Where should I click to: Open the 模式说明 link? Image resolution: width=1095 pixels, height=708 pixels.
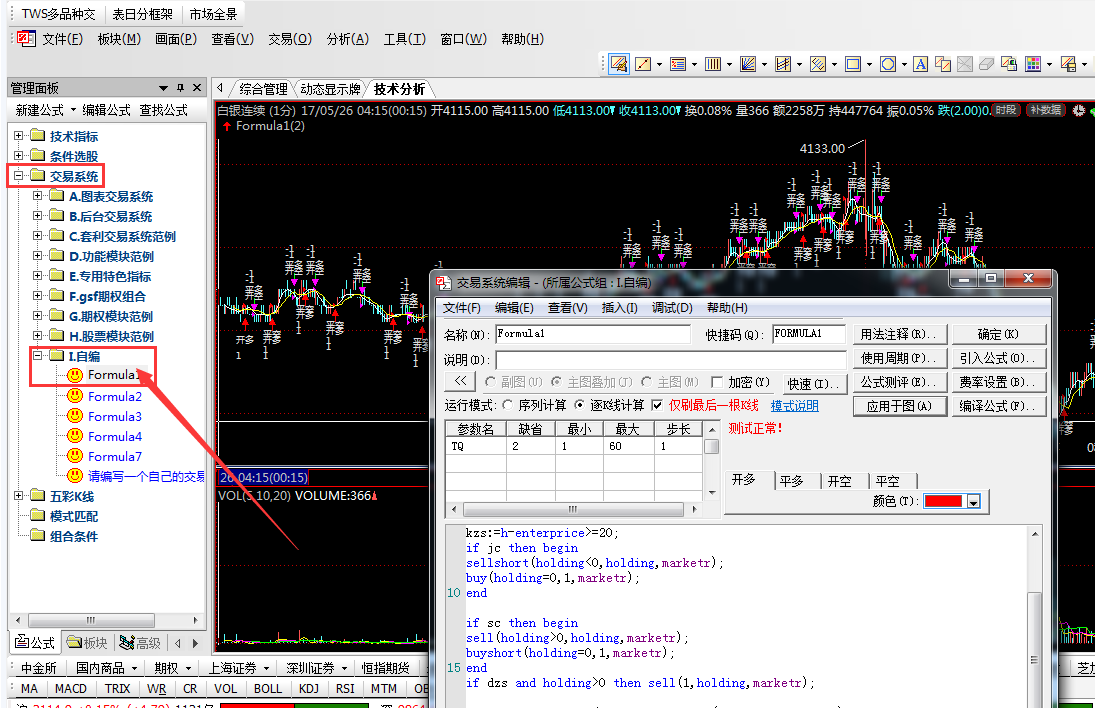794,406
